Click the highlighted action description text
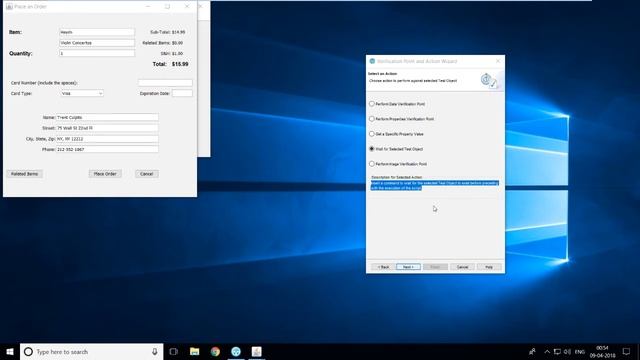This screenshot has height=360, width=640. [435, 186]
